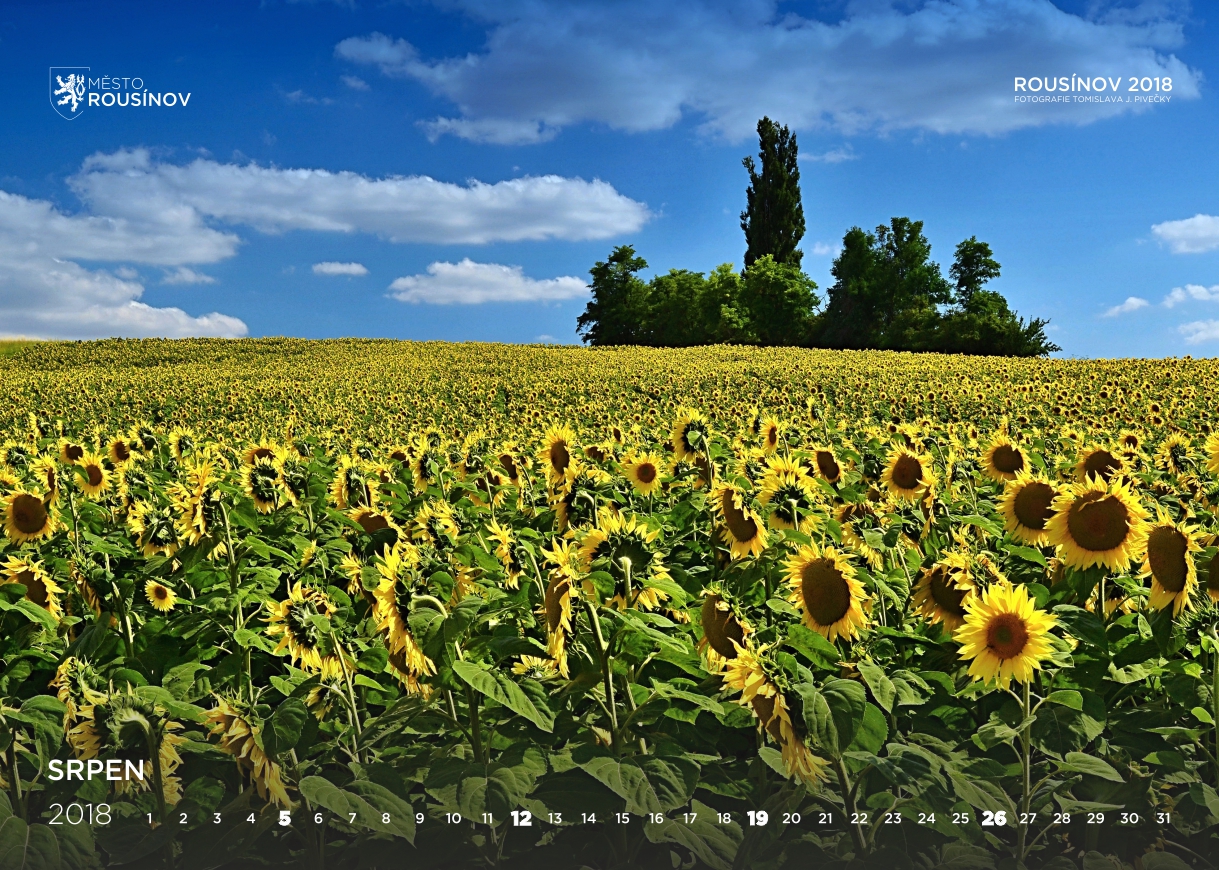This screenshot has height=870, width=1219.
Task: Click the photographer credit line under the title
Action: 1092,99
